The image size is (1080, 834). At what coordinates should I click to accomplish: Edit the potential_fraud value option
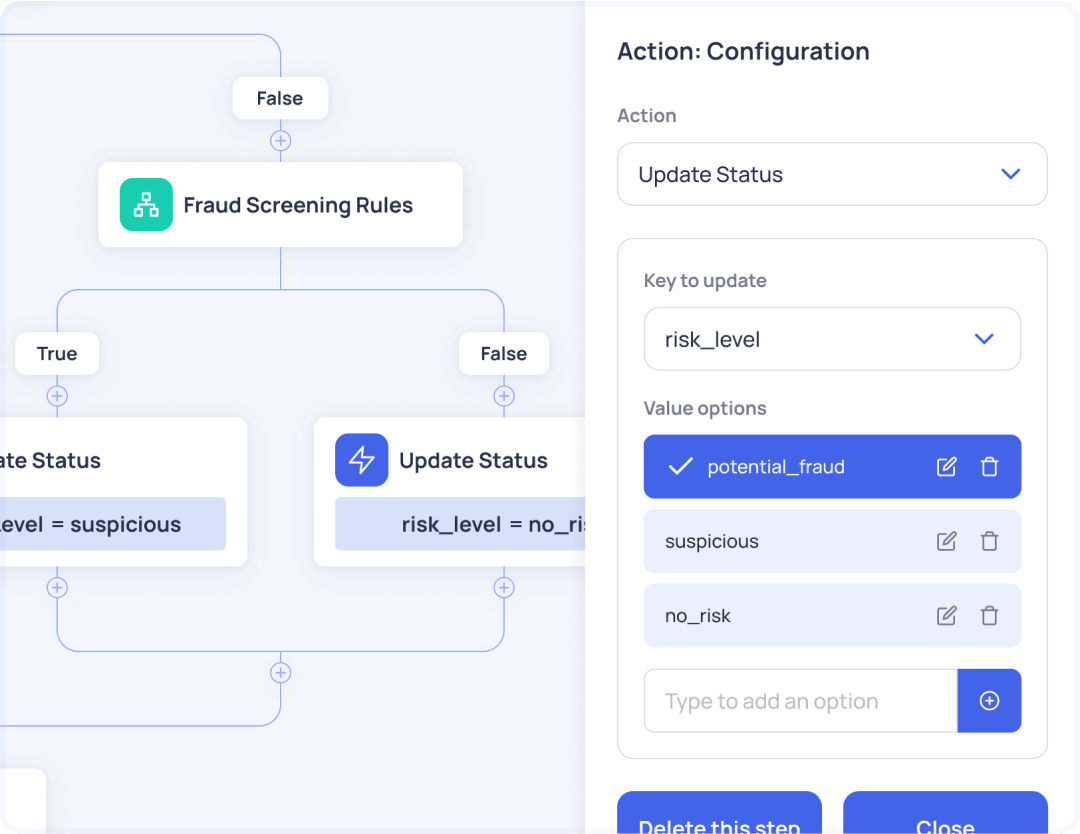946,467
